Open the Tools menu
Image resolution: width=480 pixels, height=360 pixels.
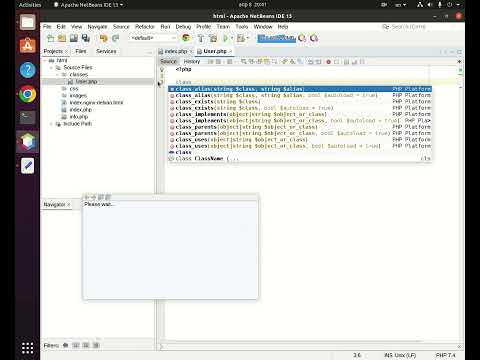pos(242,27)
